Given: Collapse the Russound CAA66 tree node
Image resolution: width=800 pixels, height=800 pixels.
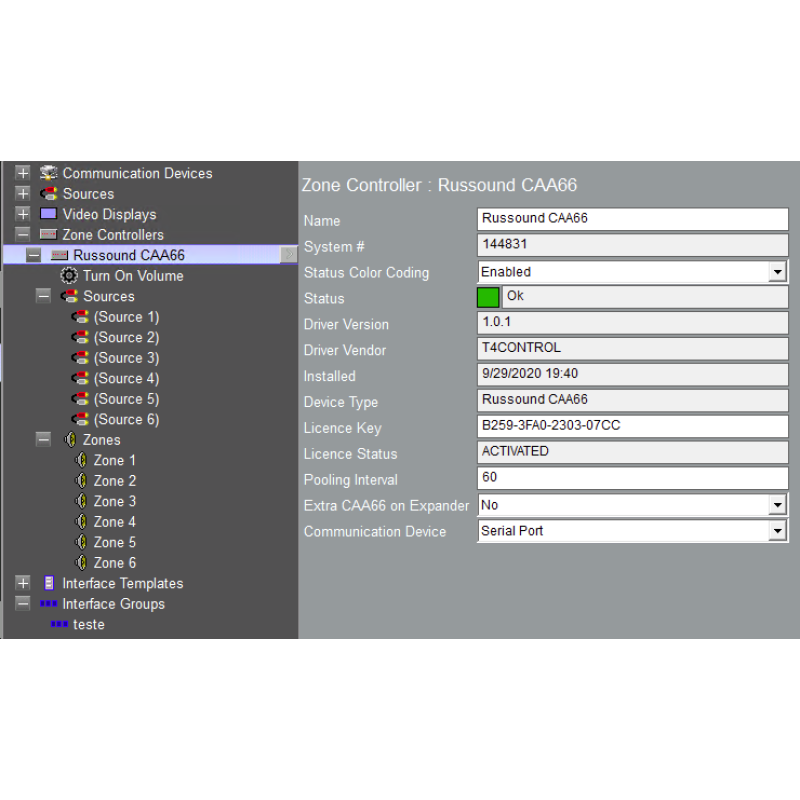Looking at the screenshot, I should [x=33, y=255].
